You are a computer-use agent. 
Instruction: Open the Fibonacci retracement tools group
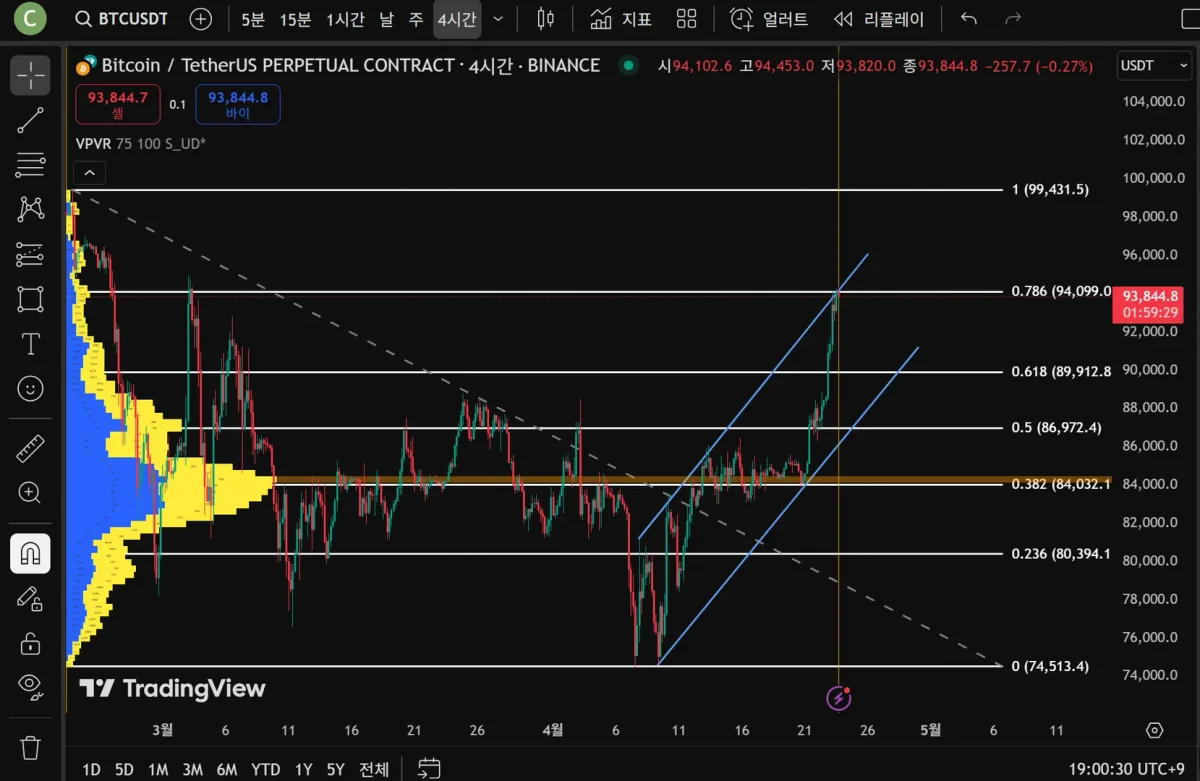(x=30, y=165)
